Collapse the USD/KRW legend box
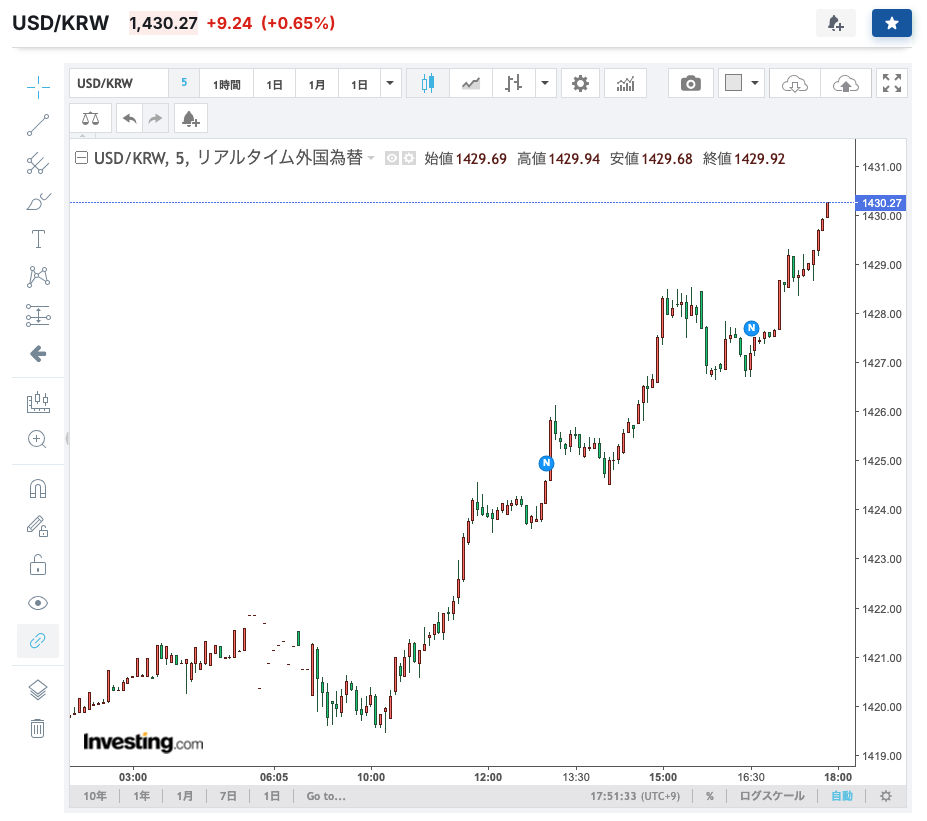The image size is (927, 821). point(82,158)
